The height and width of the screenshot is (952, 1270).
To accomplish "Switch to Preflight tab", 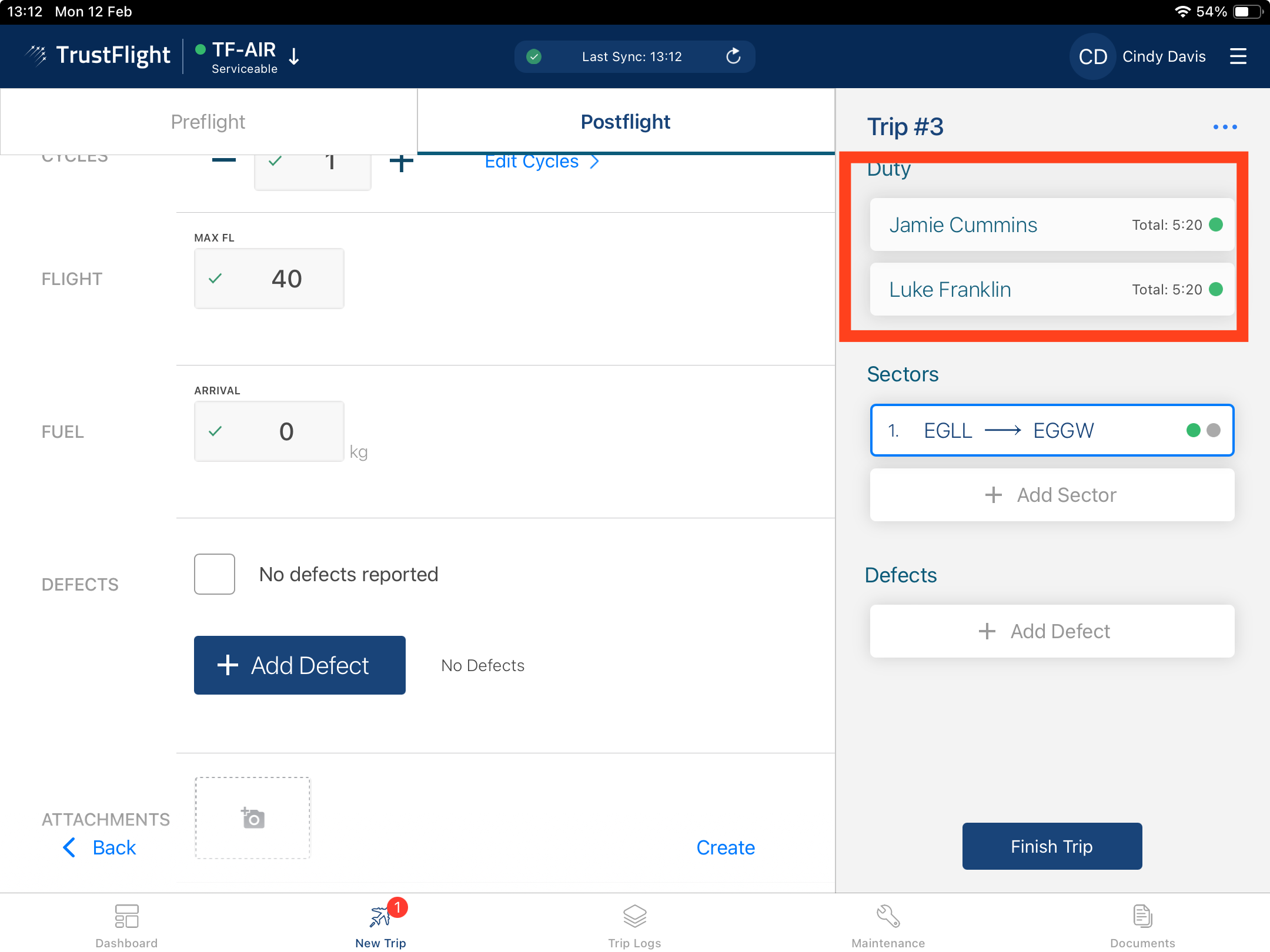I will point(208,122).
